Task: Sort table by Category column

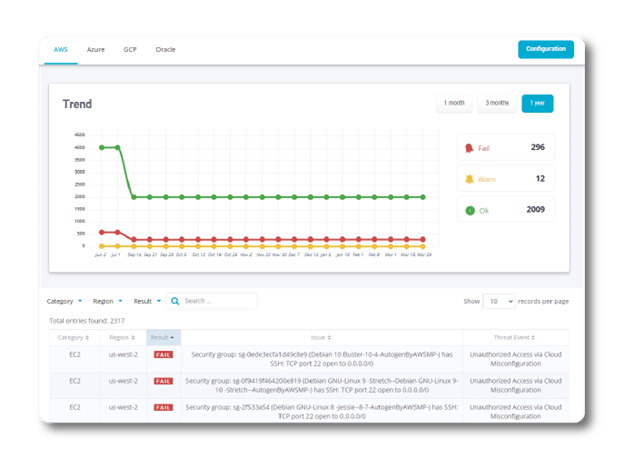Action: point(74,338)
